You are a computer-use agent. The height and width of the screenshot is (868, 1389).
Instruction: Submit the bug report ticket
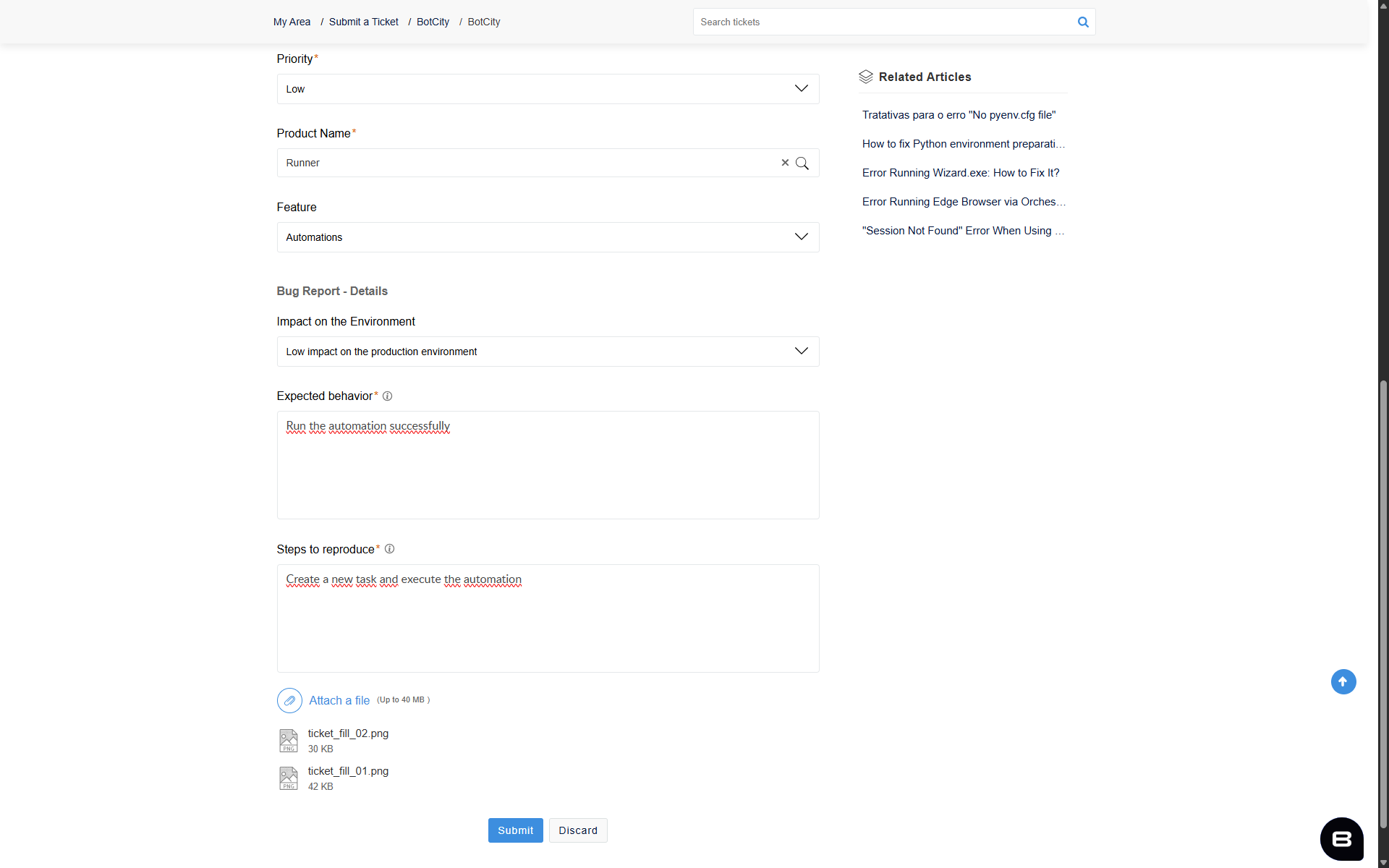[x=515, y=830]
